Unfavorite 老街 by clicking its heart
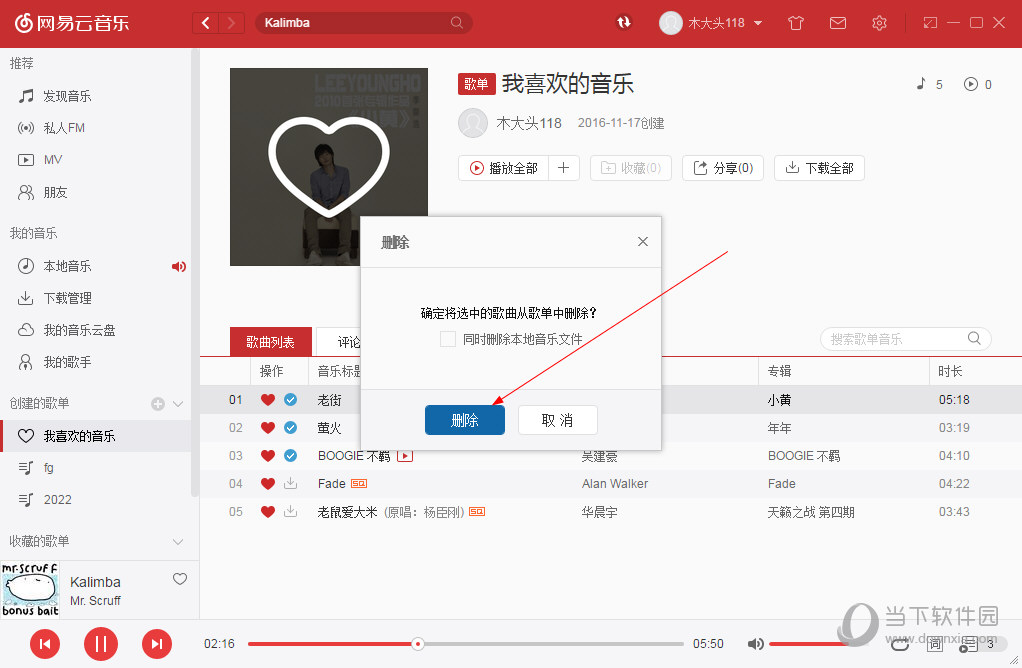Screen dimensions: 1022x668 pos(267,399)
